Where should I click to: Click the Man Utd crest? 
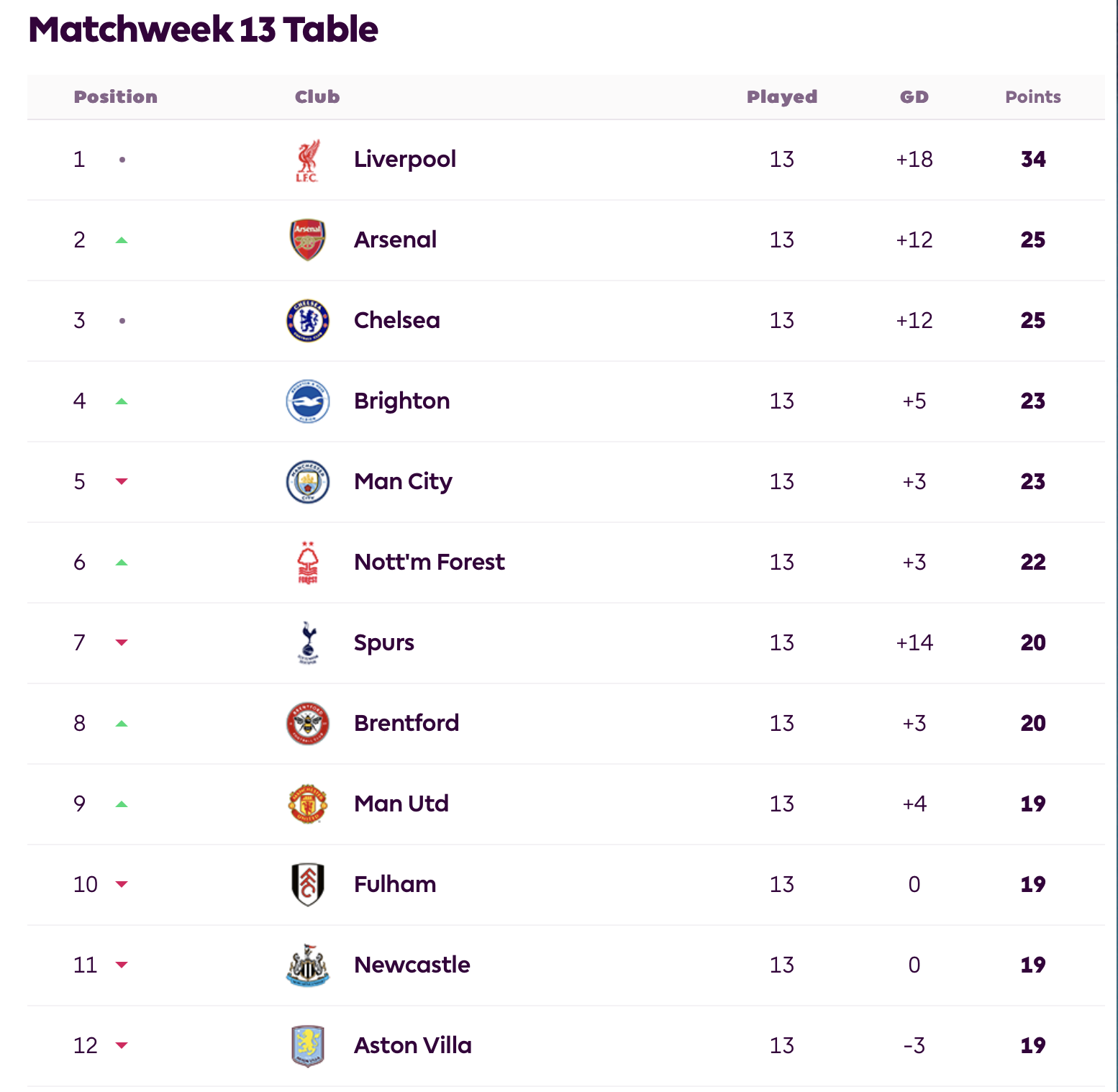[308, 804]
